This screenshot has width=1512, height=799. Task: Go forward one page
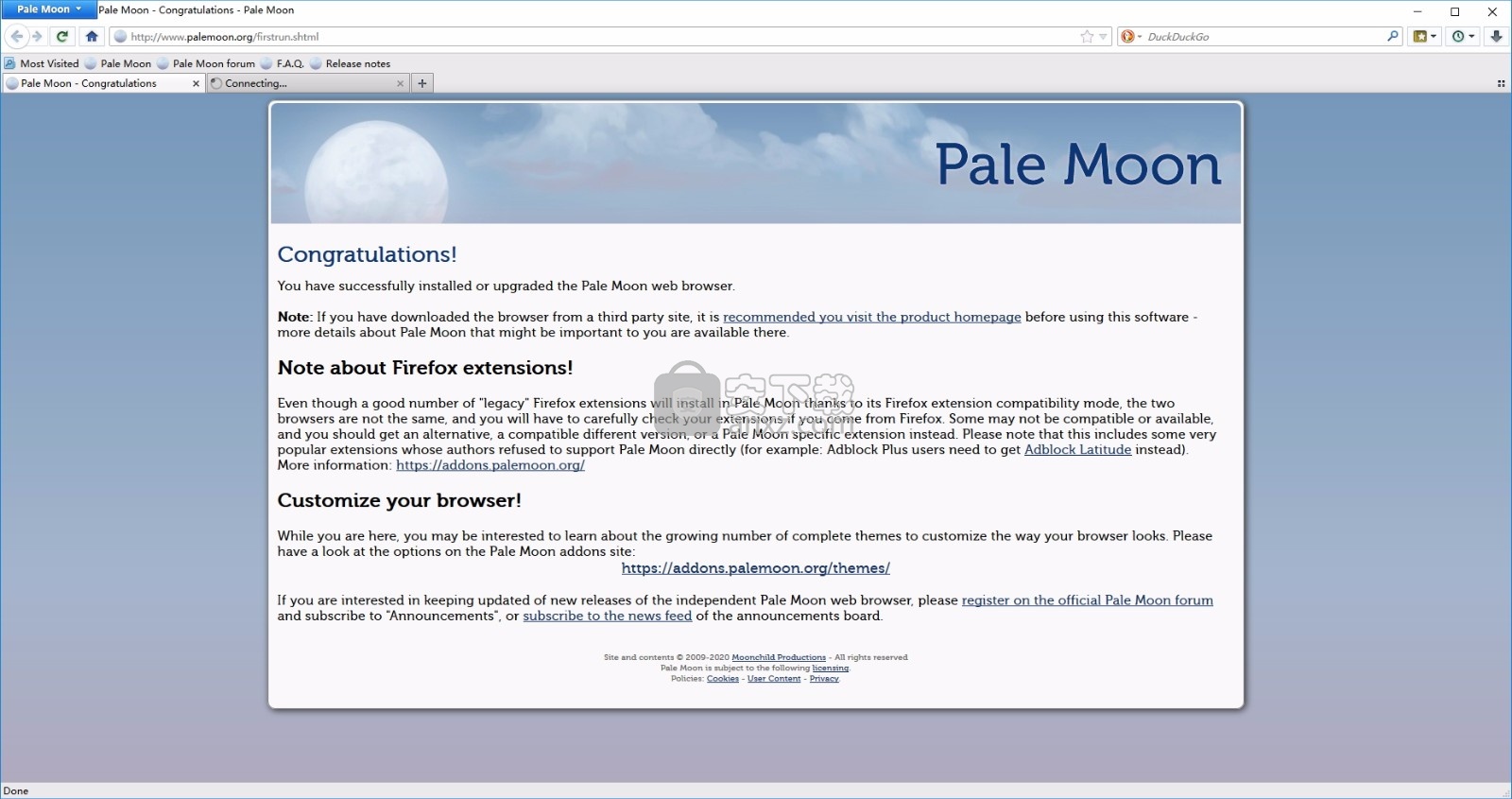coord(37,37)
